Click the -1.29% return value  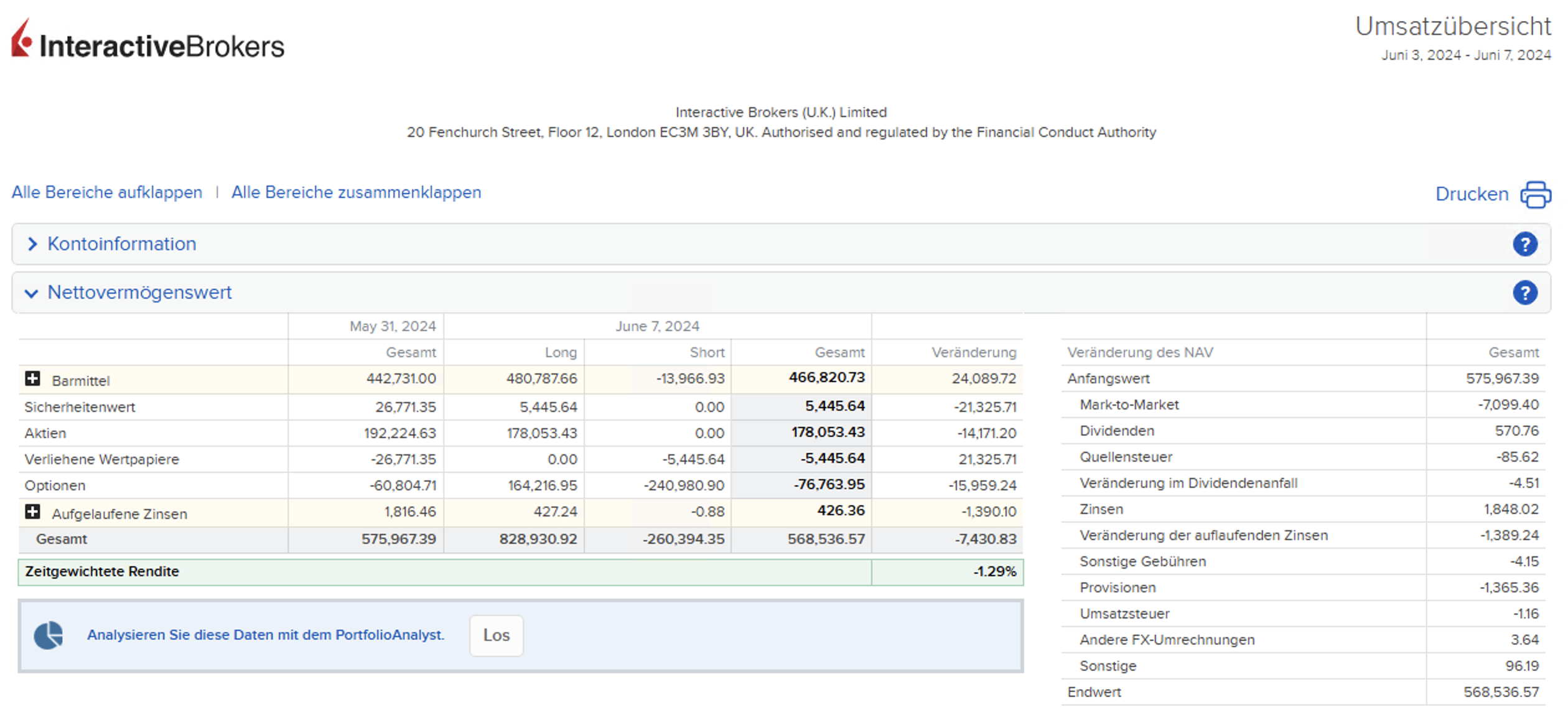point(994,571)
